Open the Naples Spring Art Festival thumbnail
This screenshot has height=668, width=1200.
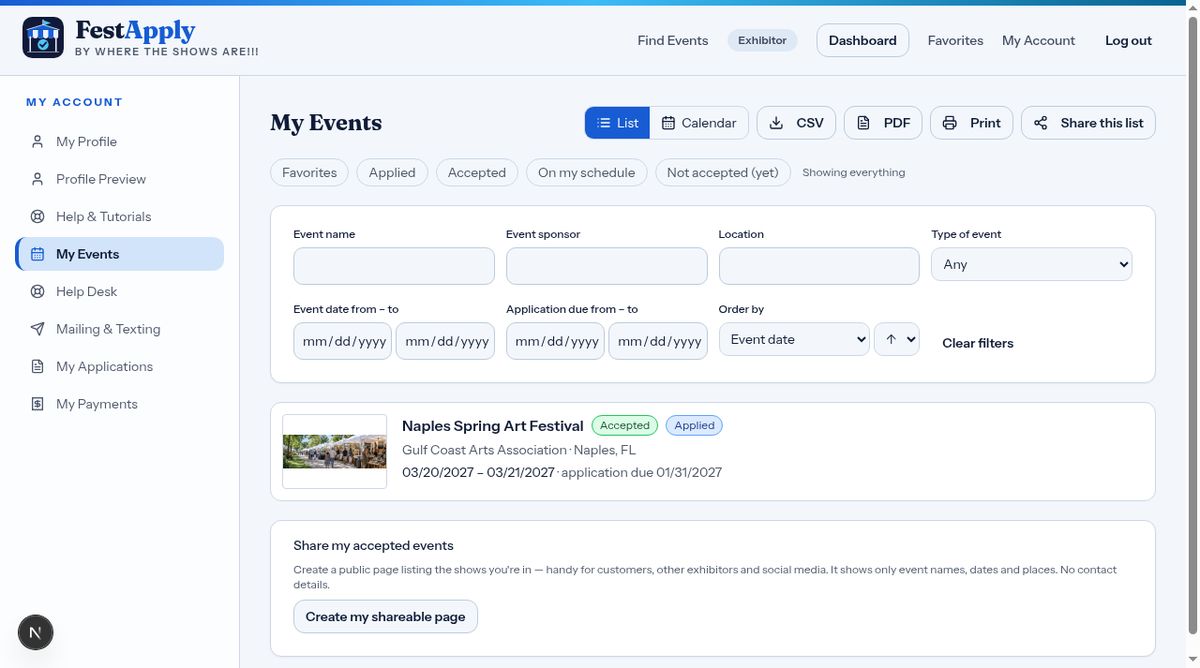click(x=334, y=451)
